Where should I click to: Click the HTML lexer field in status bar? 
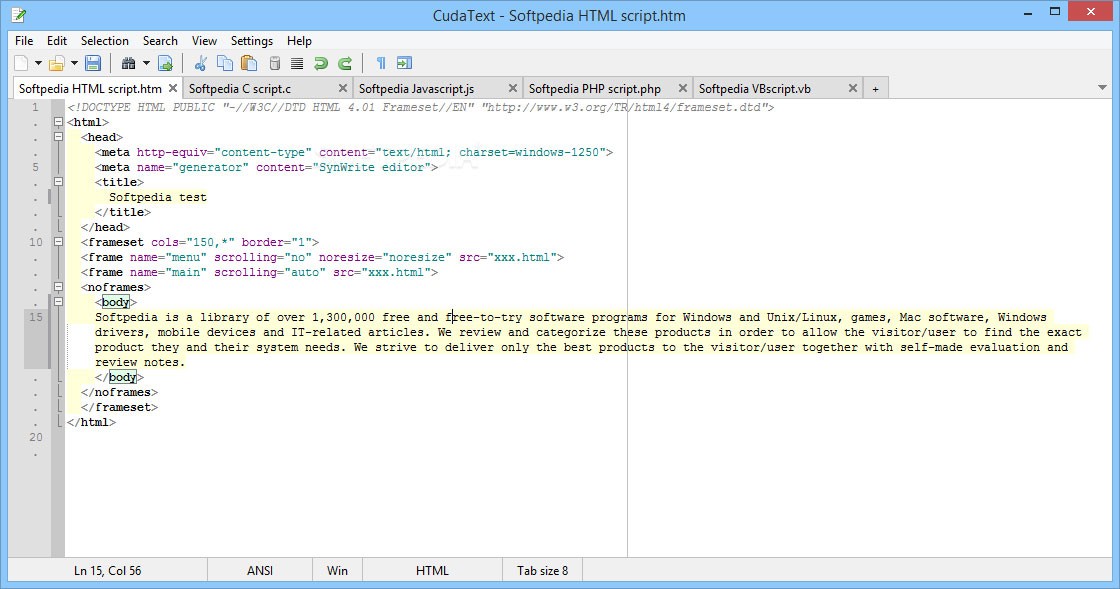[x=432, y=571]
